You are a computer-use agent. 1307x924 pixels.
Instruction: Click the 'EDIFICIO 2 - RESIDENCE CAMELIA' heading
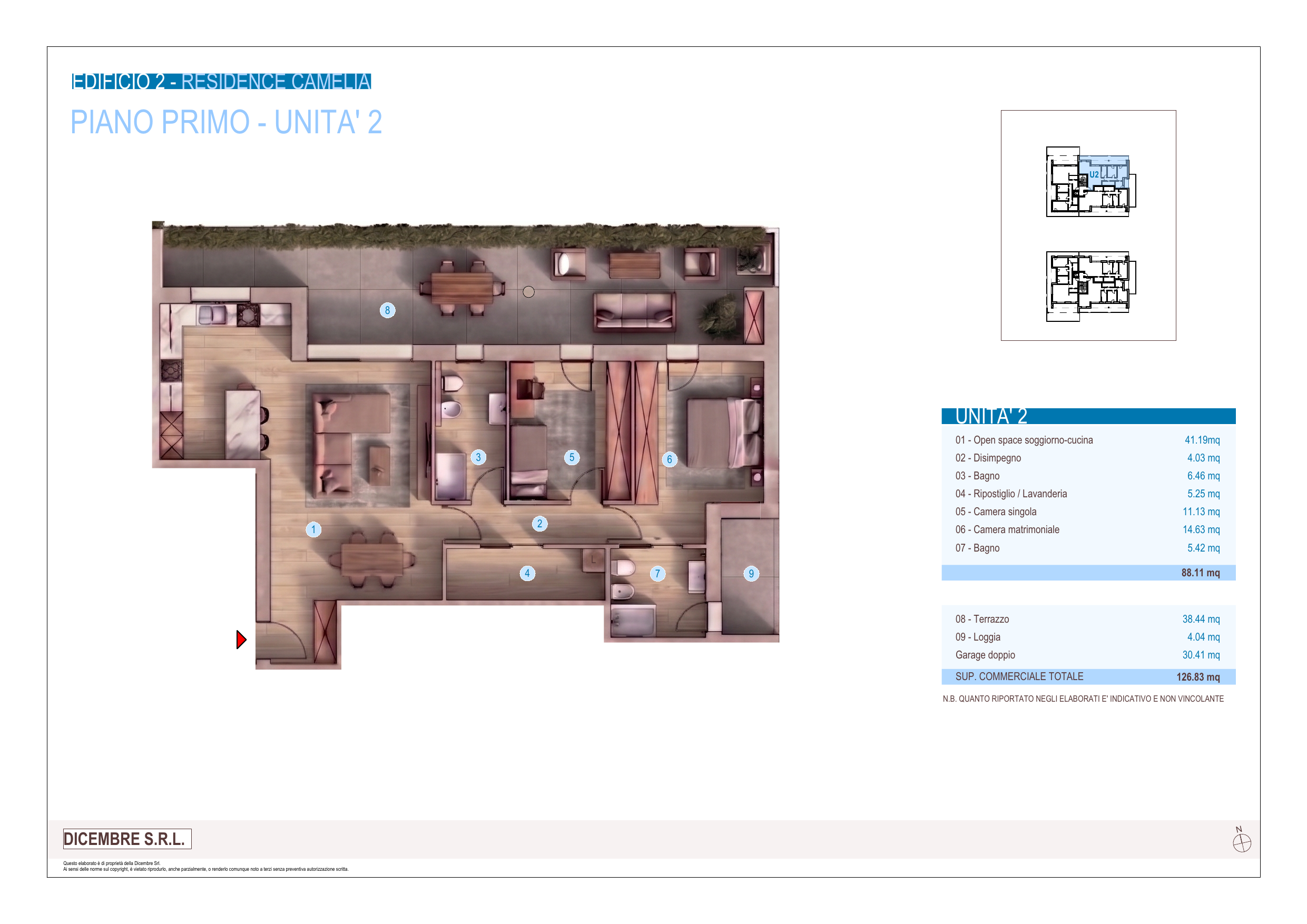[x=221, y=82]
